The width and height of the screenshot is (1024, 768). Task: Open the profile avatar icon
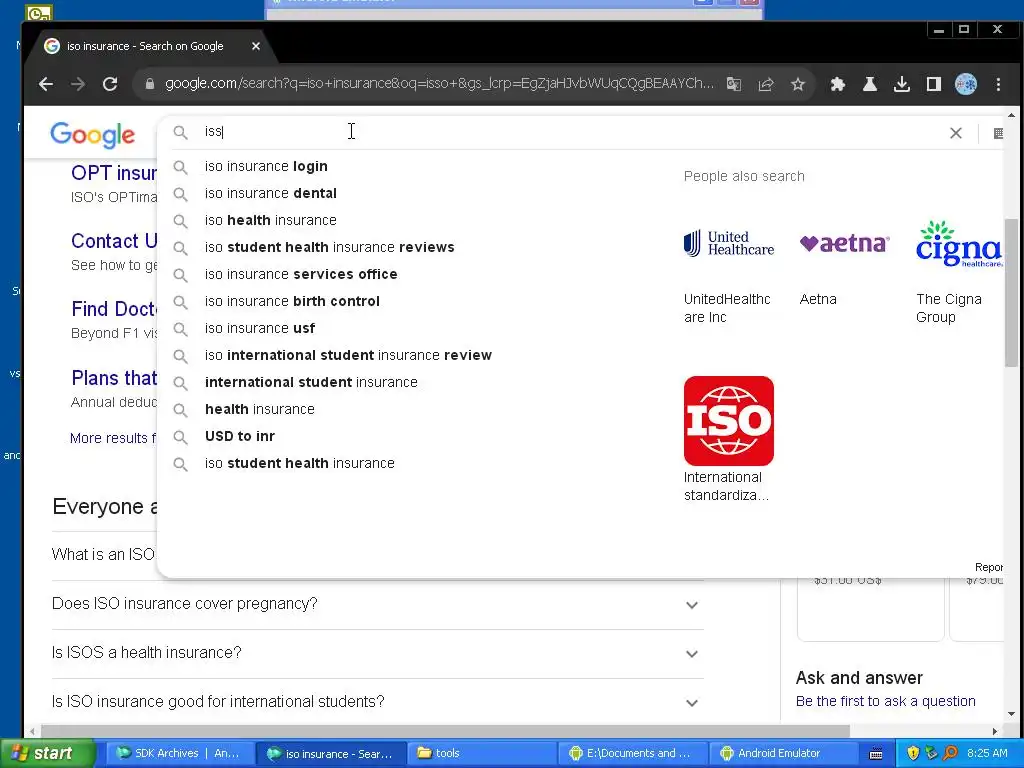(965, 84)
